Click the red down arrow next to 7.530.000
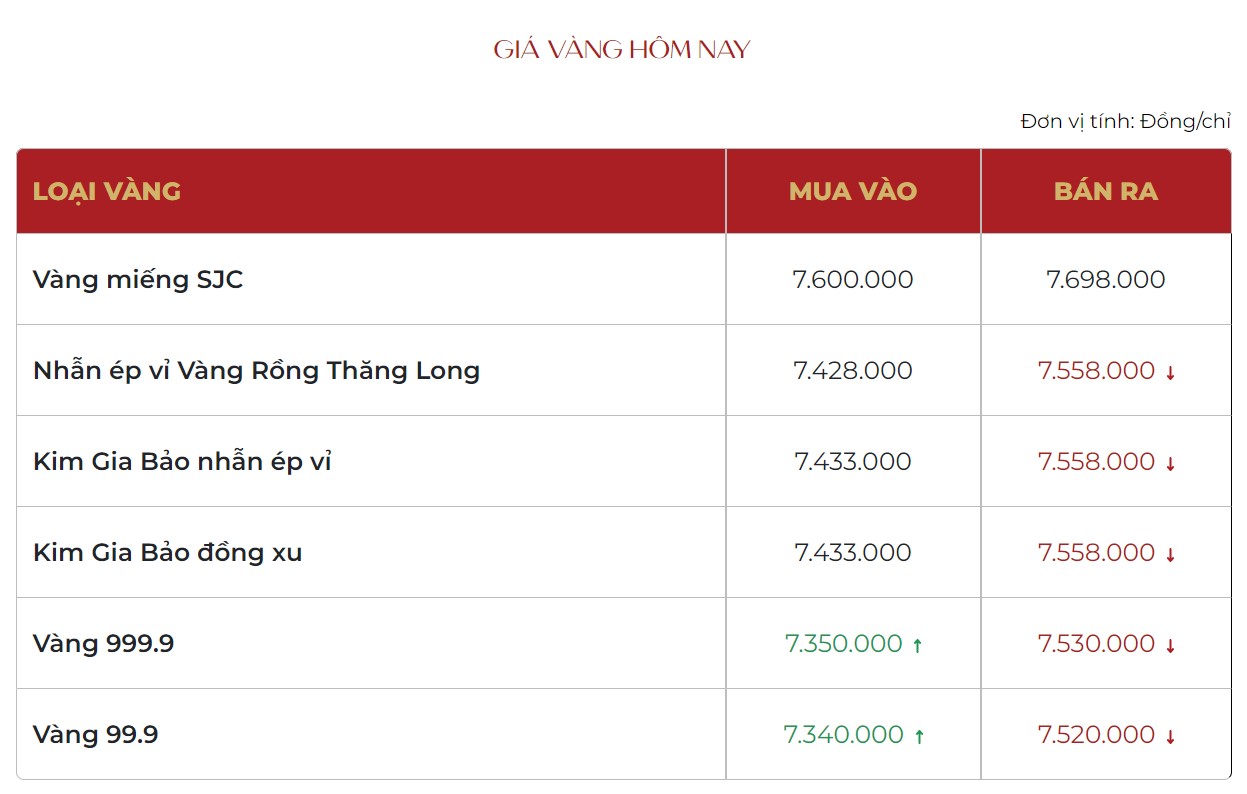Viewport: 1247px width, 794px height. [1170, 645]
